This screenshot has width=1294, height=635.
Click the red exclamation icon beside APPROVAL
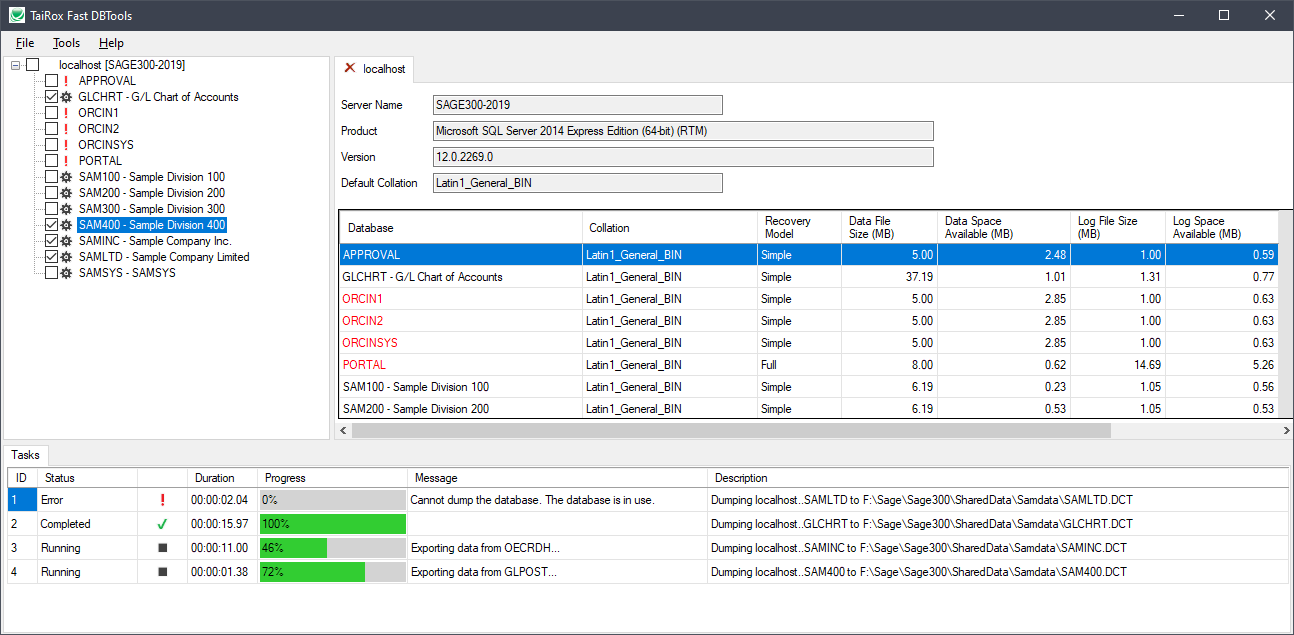66,81
